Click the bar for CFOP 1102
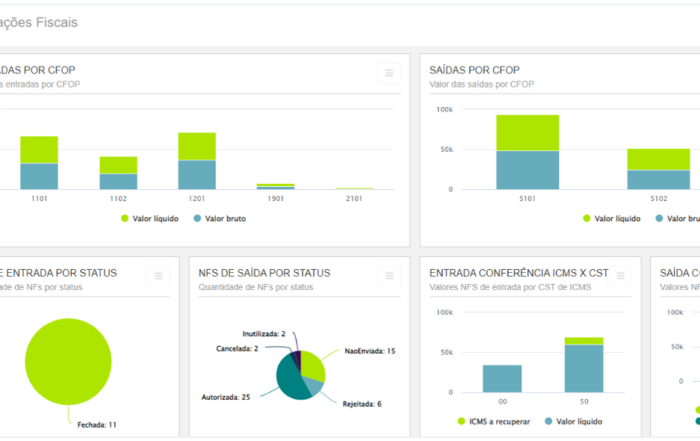 pos(118,174)
